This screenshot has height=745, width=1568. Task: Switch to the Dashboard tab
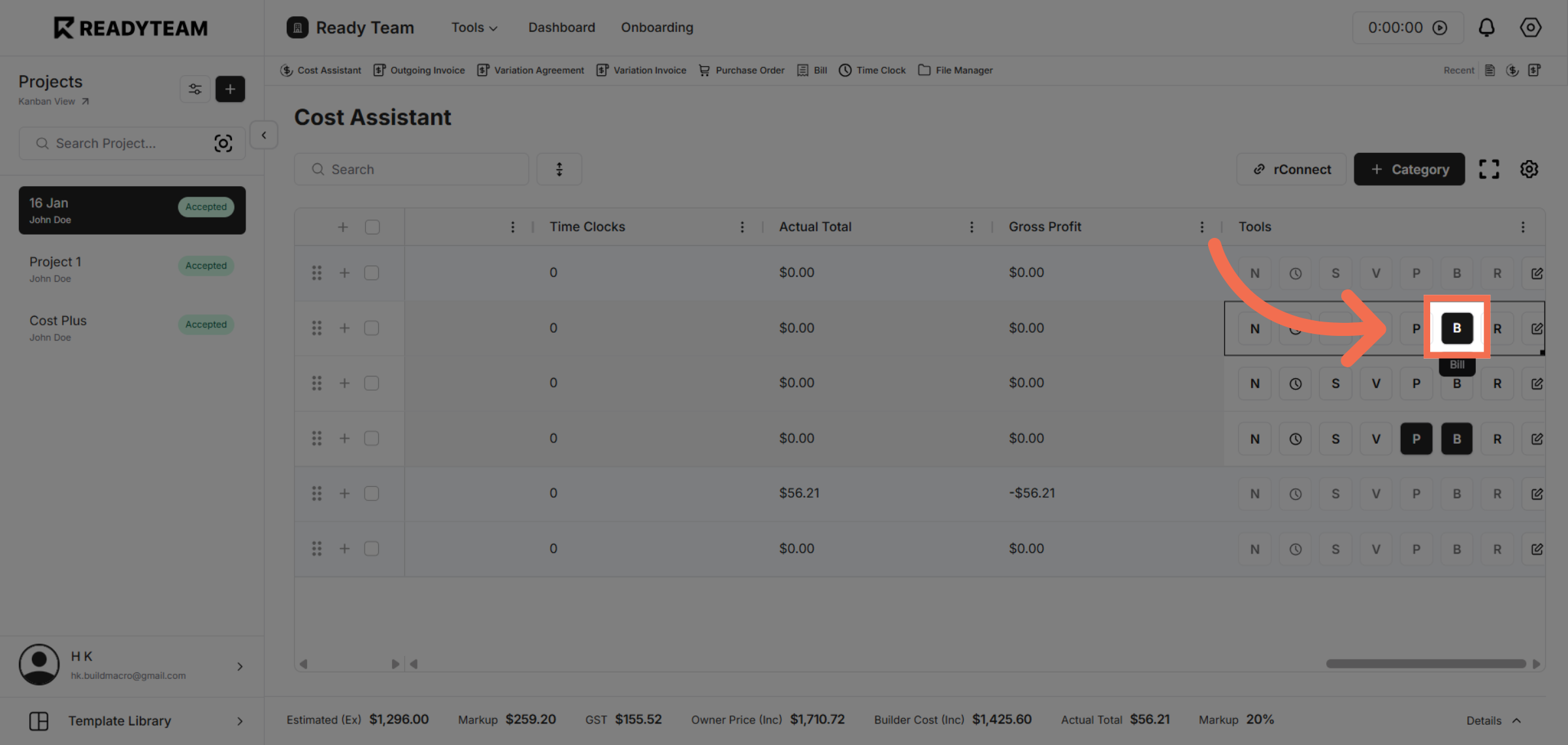coord(561,27)
